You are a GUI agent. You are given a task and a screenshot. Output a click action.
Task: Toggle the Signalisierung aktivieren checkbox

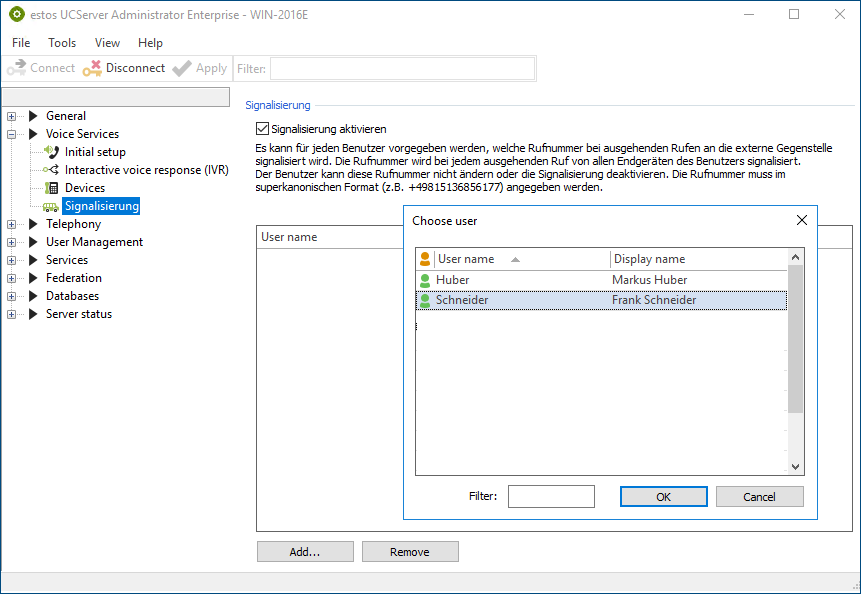(x=263, y=129)
